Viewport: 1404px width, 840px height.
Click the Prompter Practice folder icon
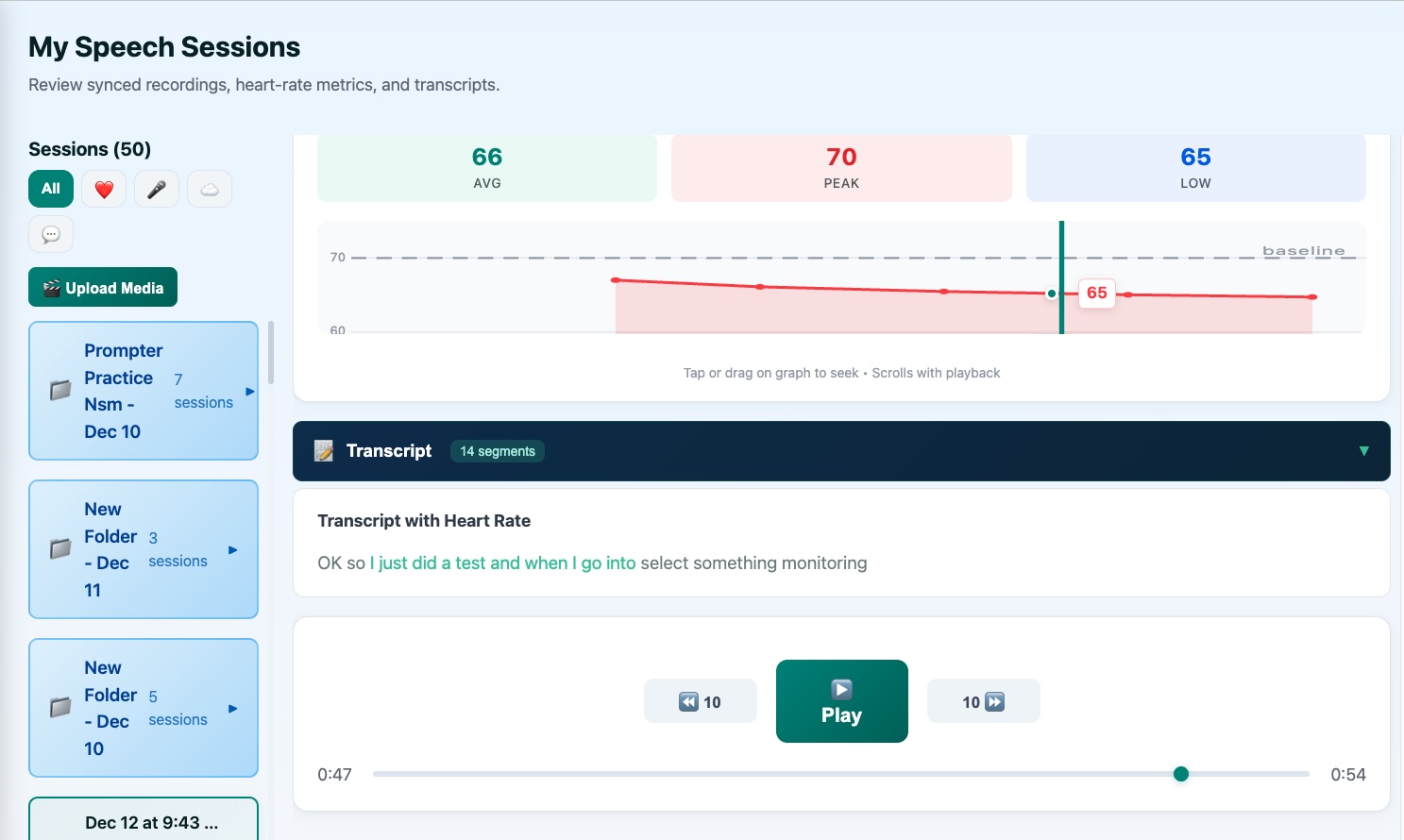point(60,390)
